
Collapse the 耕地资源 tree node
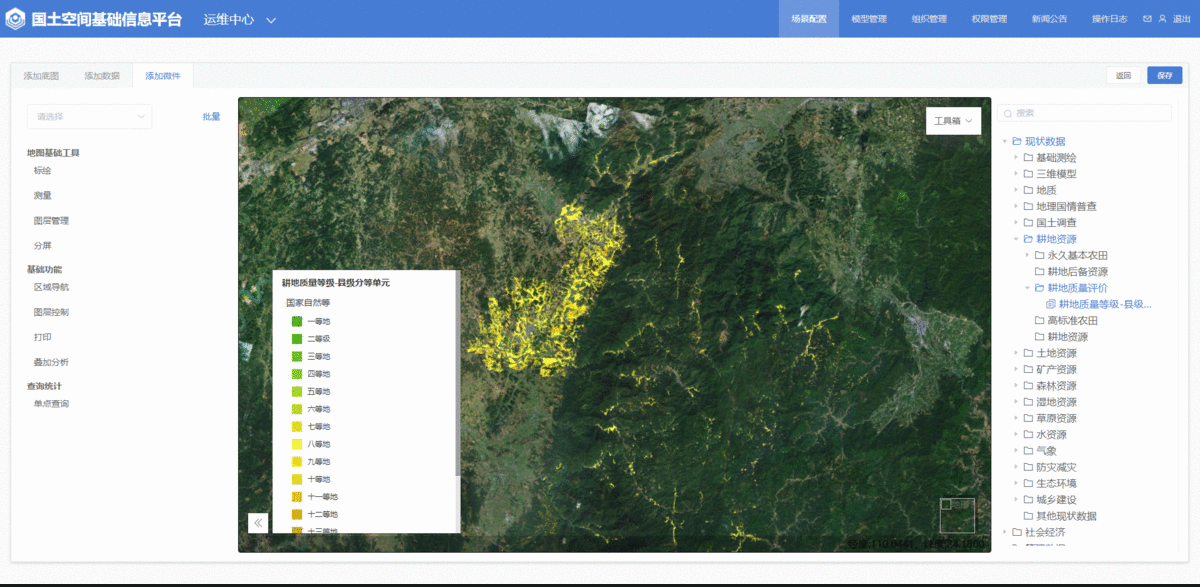click(x=1016, y=239)
